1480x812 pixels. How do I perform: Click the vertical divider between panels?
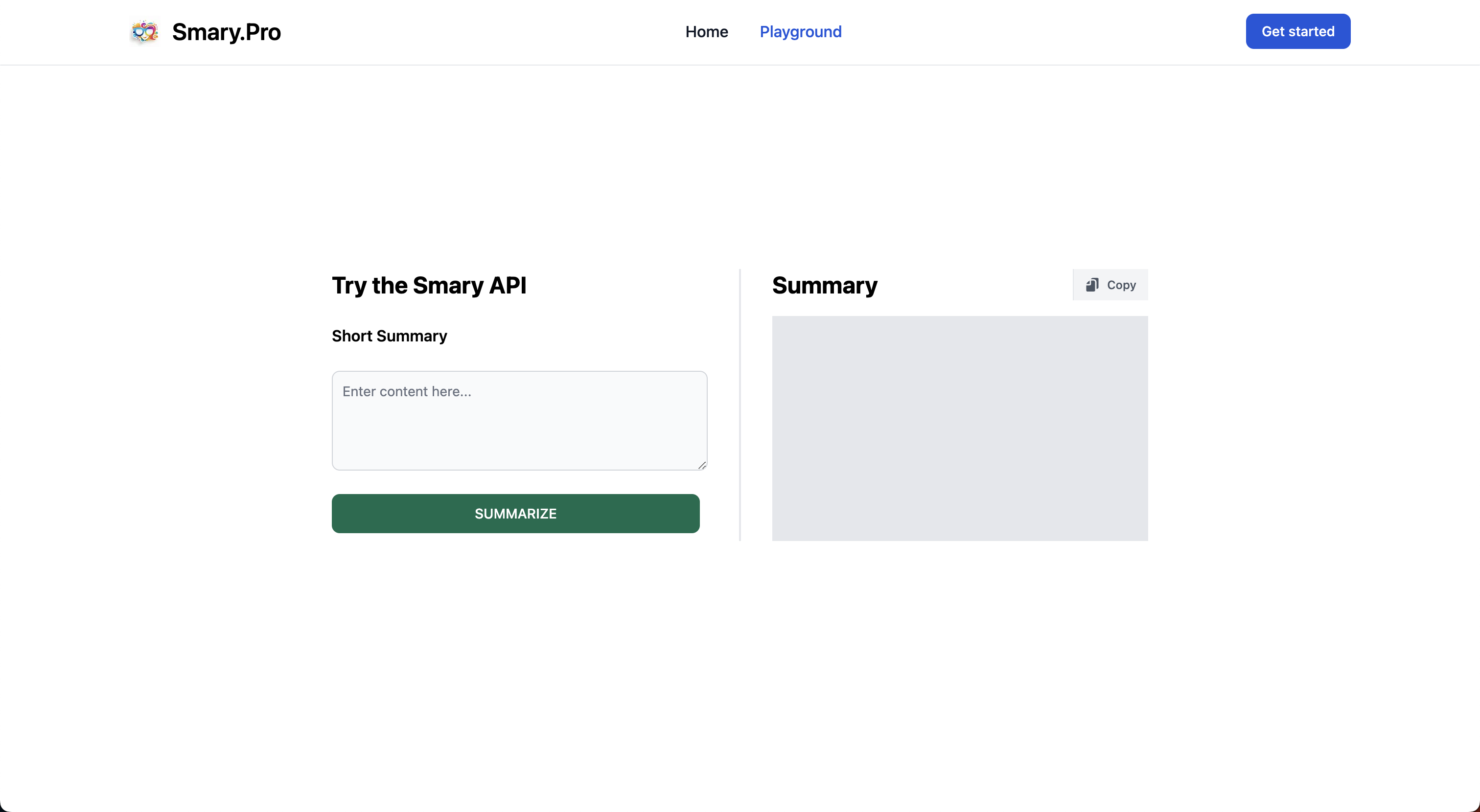(x=740, y=405)
